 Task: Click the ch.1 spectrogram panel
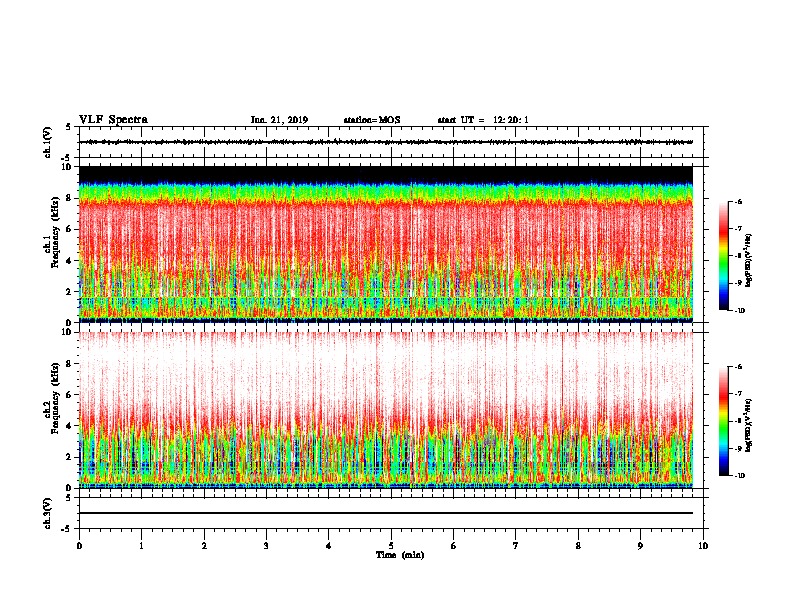tap(386, 244)
